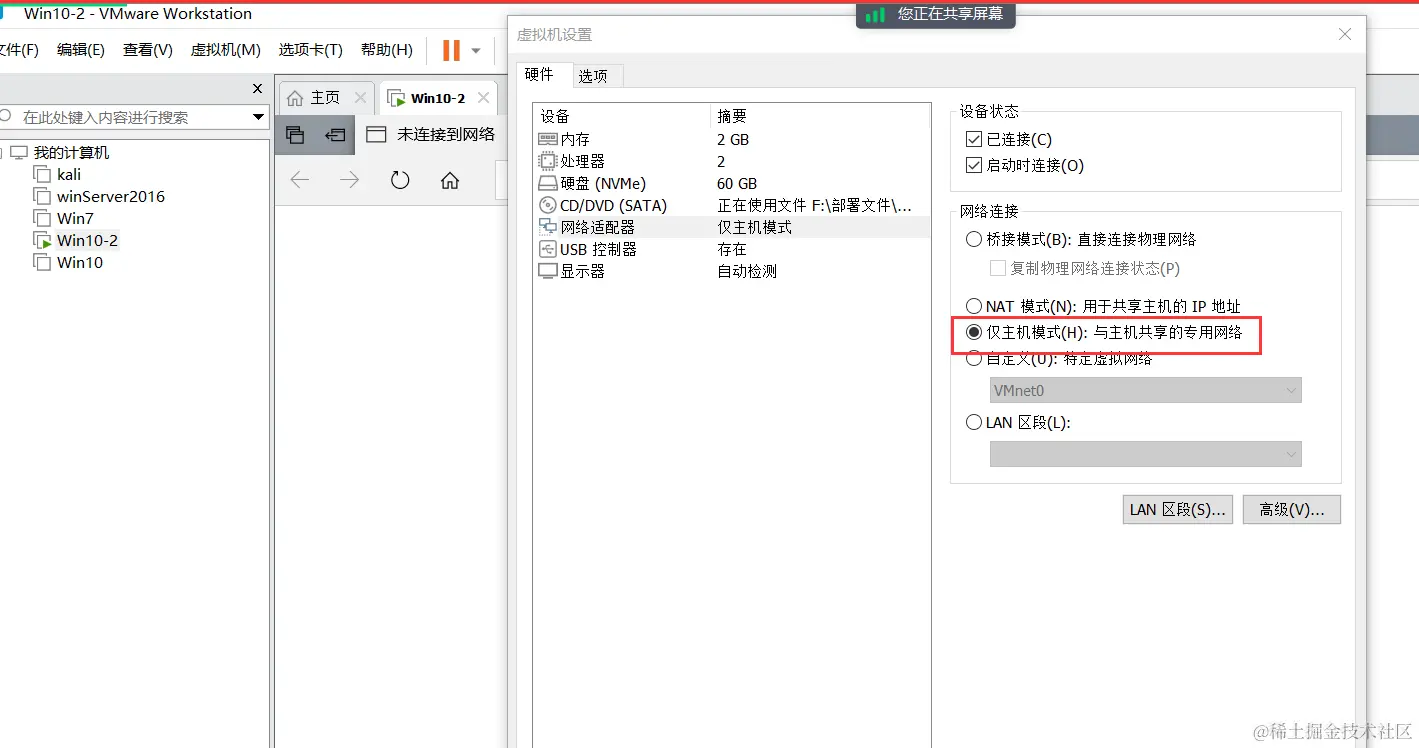Toggle 已连接(C) checkbox
Image resolution: width=1419 pixels, height=748 pixels.
click(x=974, y=140)
